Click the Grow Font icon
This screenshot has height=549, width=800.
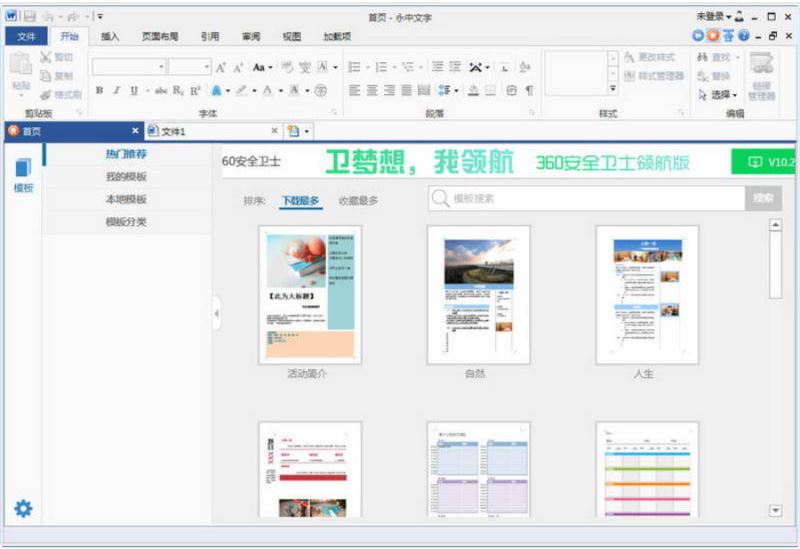pyautogui.click(x=221, y=67)
